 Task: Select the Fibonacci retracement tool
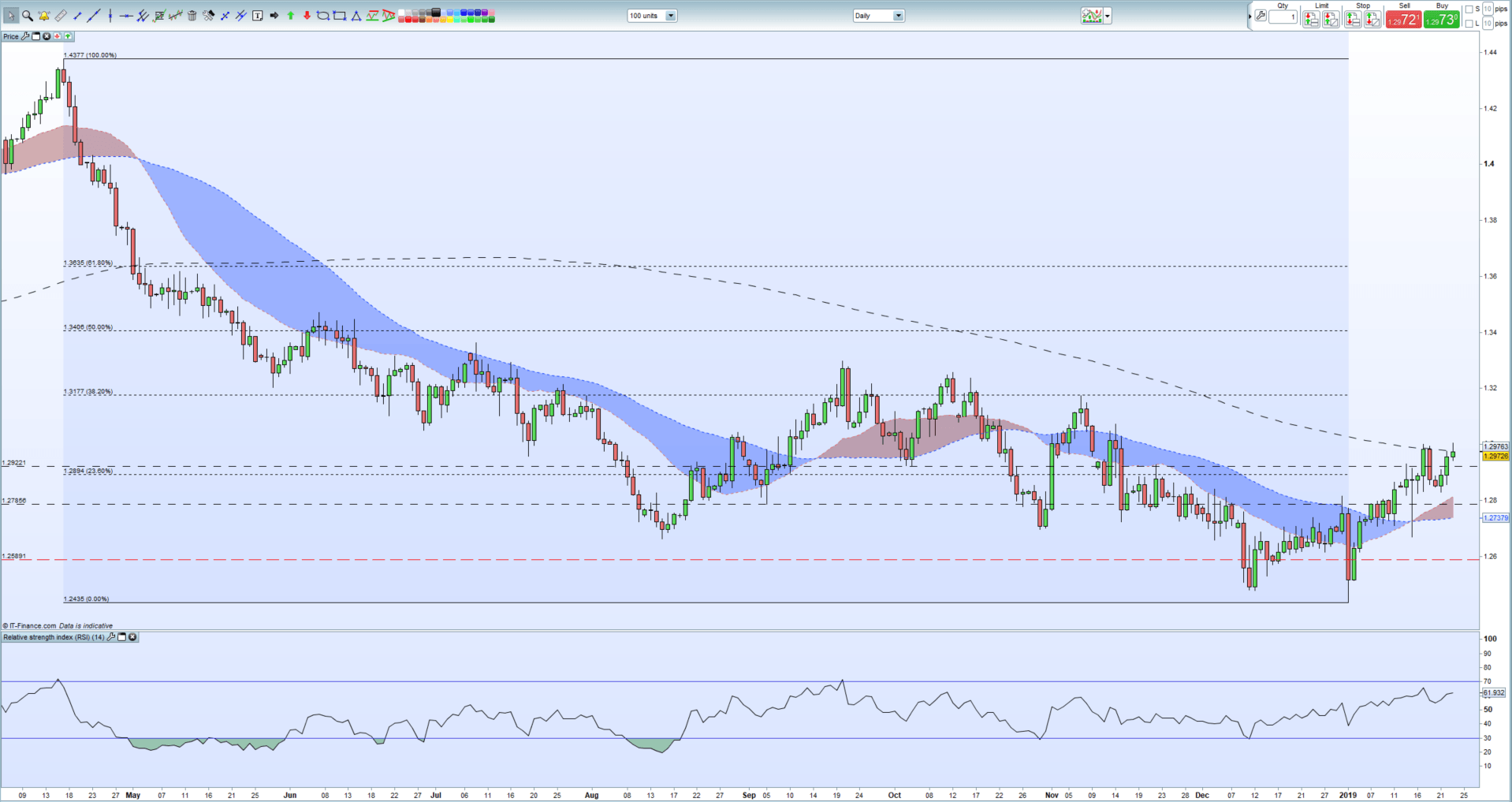(x=159, y=16)
